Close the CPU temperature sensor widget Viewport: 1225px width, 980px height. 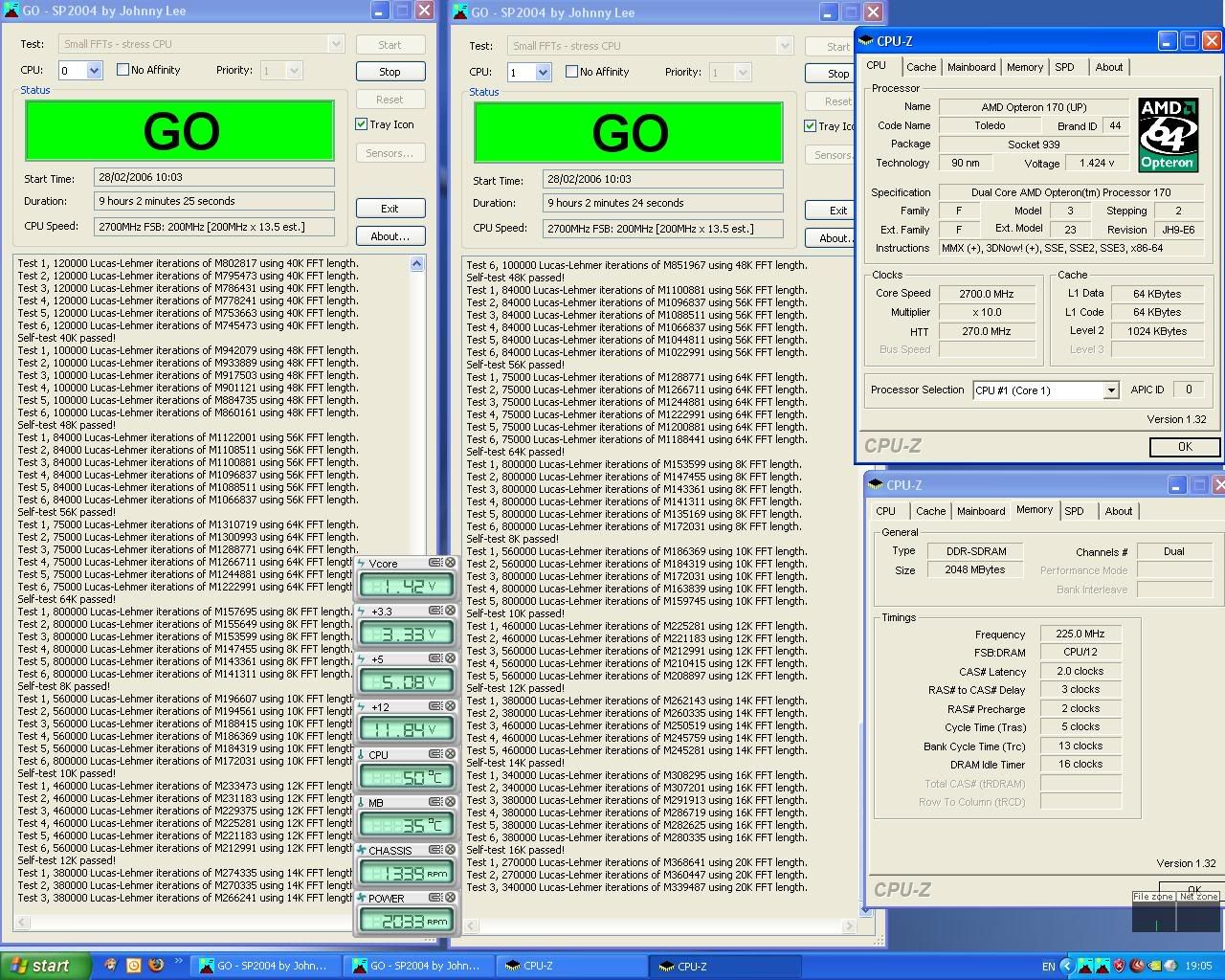pyautogui.click(x=450, y=754)
